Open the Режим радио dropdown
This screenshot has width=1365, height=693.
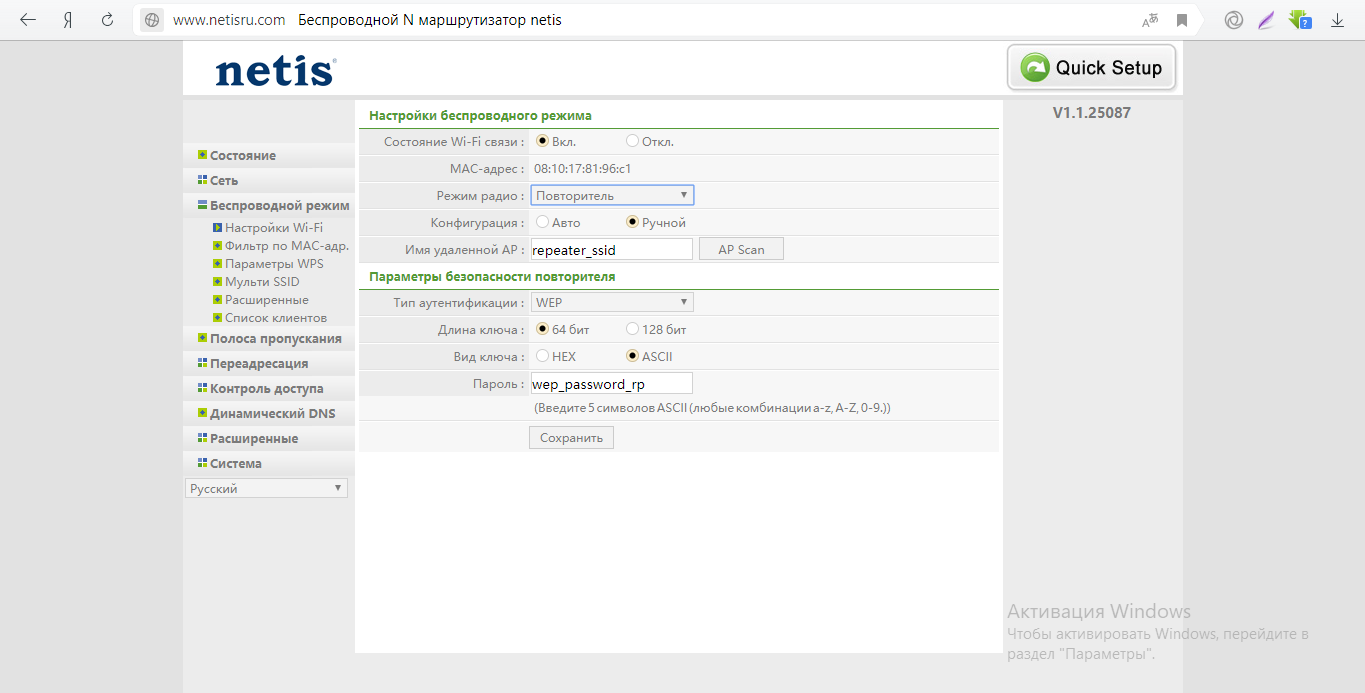pos(612,195)
